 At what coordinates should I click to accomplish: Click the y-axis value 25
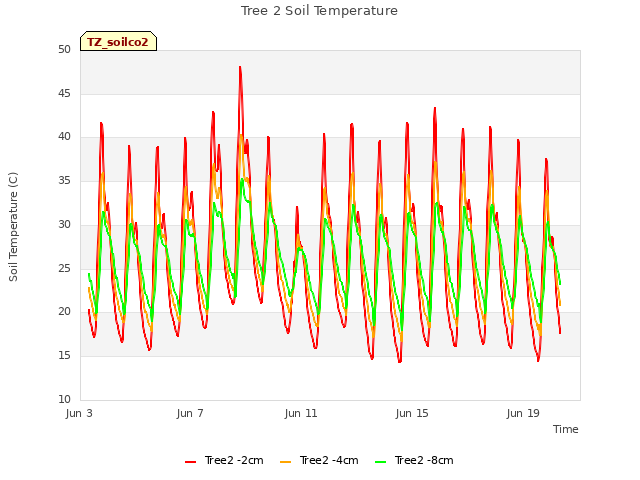coord(64,268)
